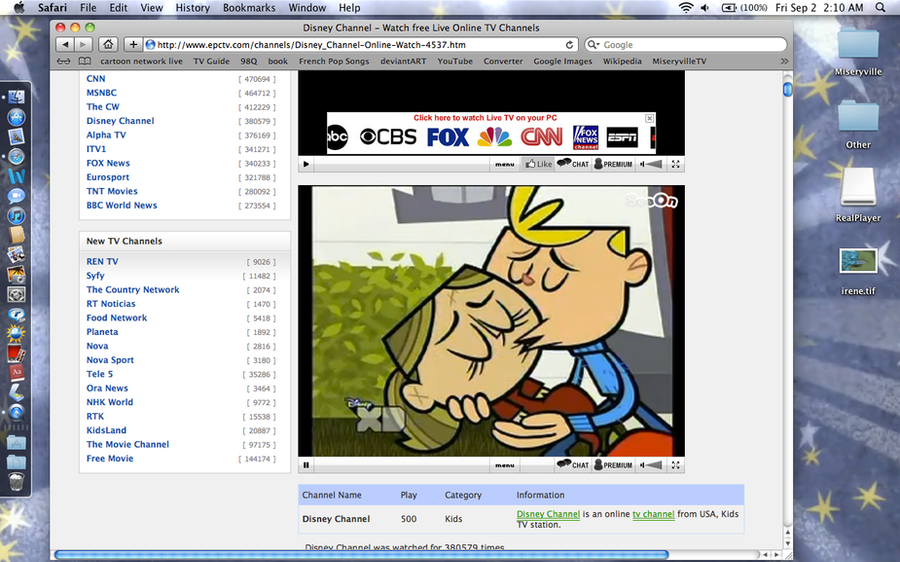Image resolution: width=900 pixels, height=562 pixels.
Task: Open Finder from the Dock
Action: coord(16,96)
